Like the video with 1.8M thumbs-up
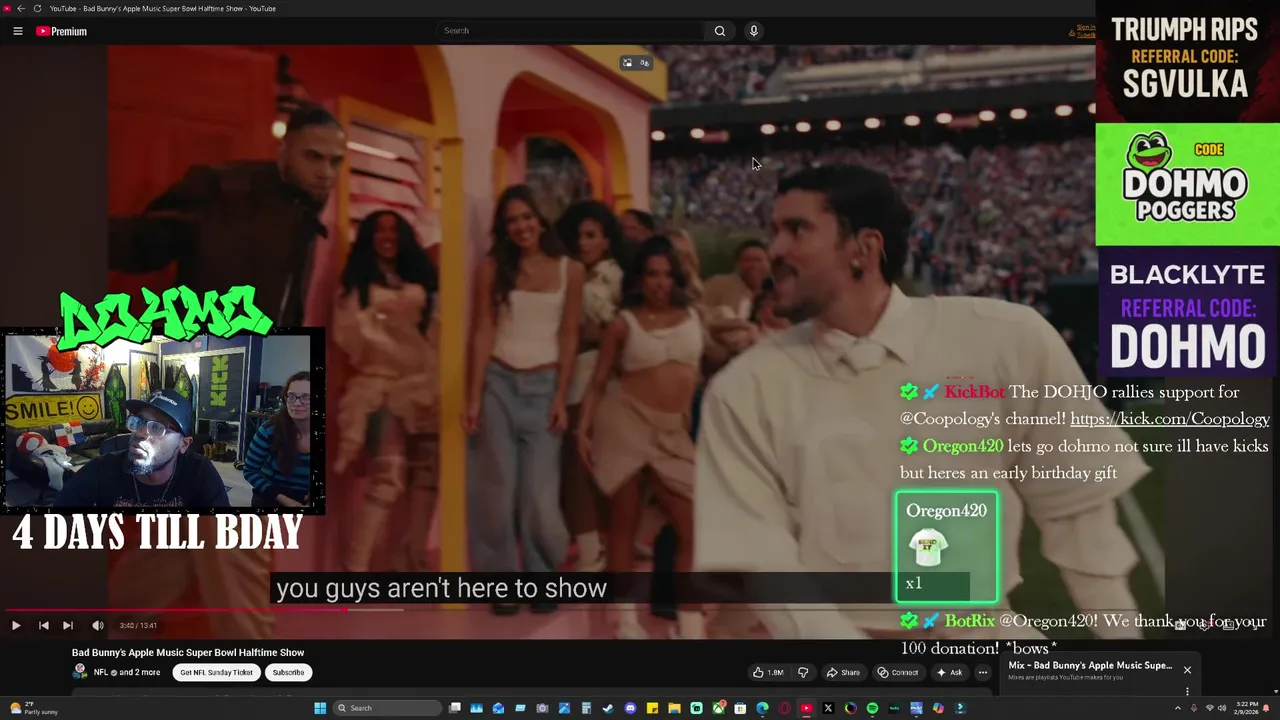This screenshot has width=1280, height=720. (x=769, y=672)
